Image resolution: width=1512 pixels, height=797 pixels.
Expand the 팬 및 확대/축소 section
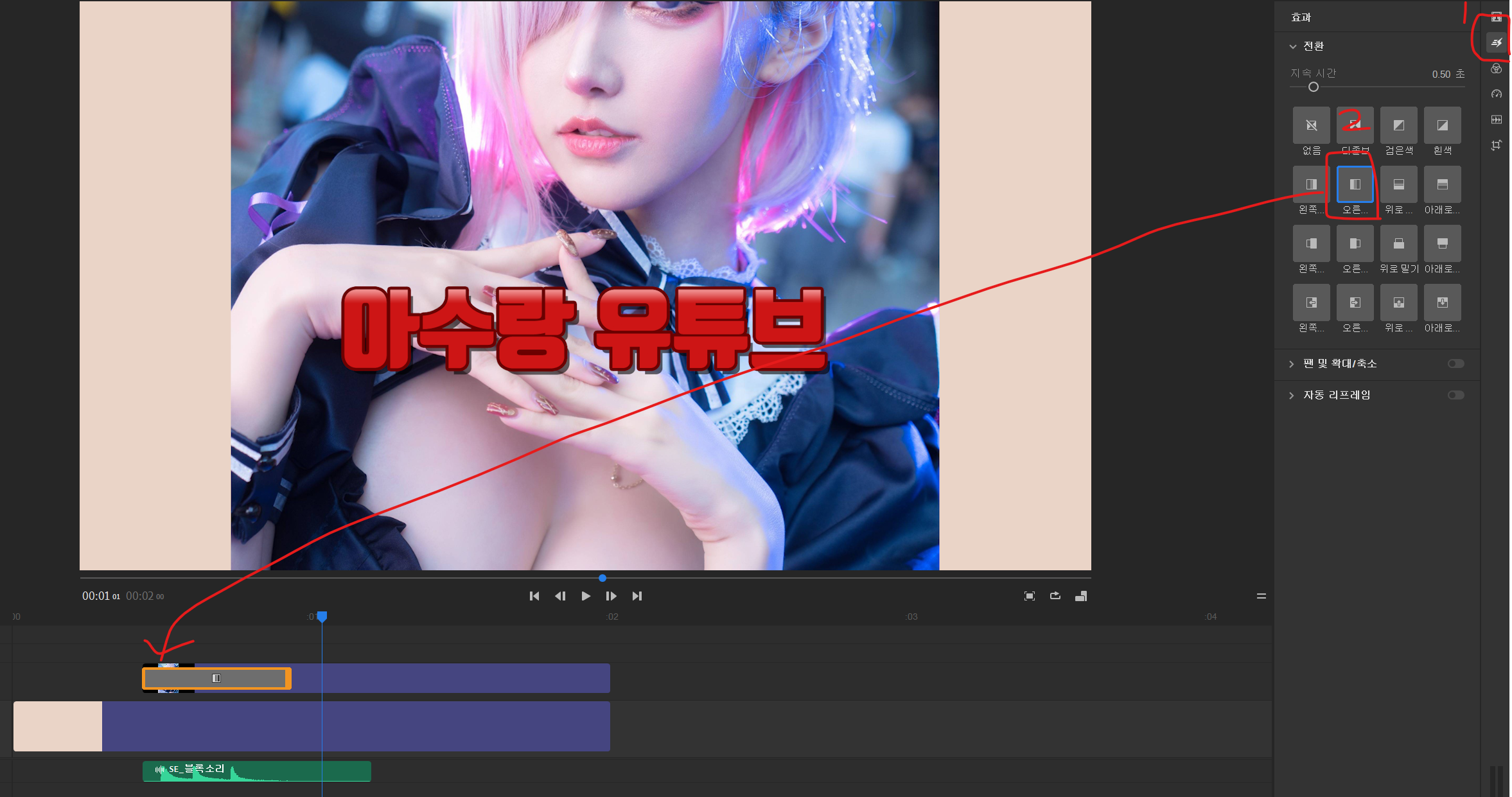[1292, 364]
